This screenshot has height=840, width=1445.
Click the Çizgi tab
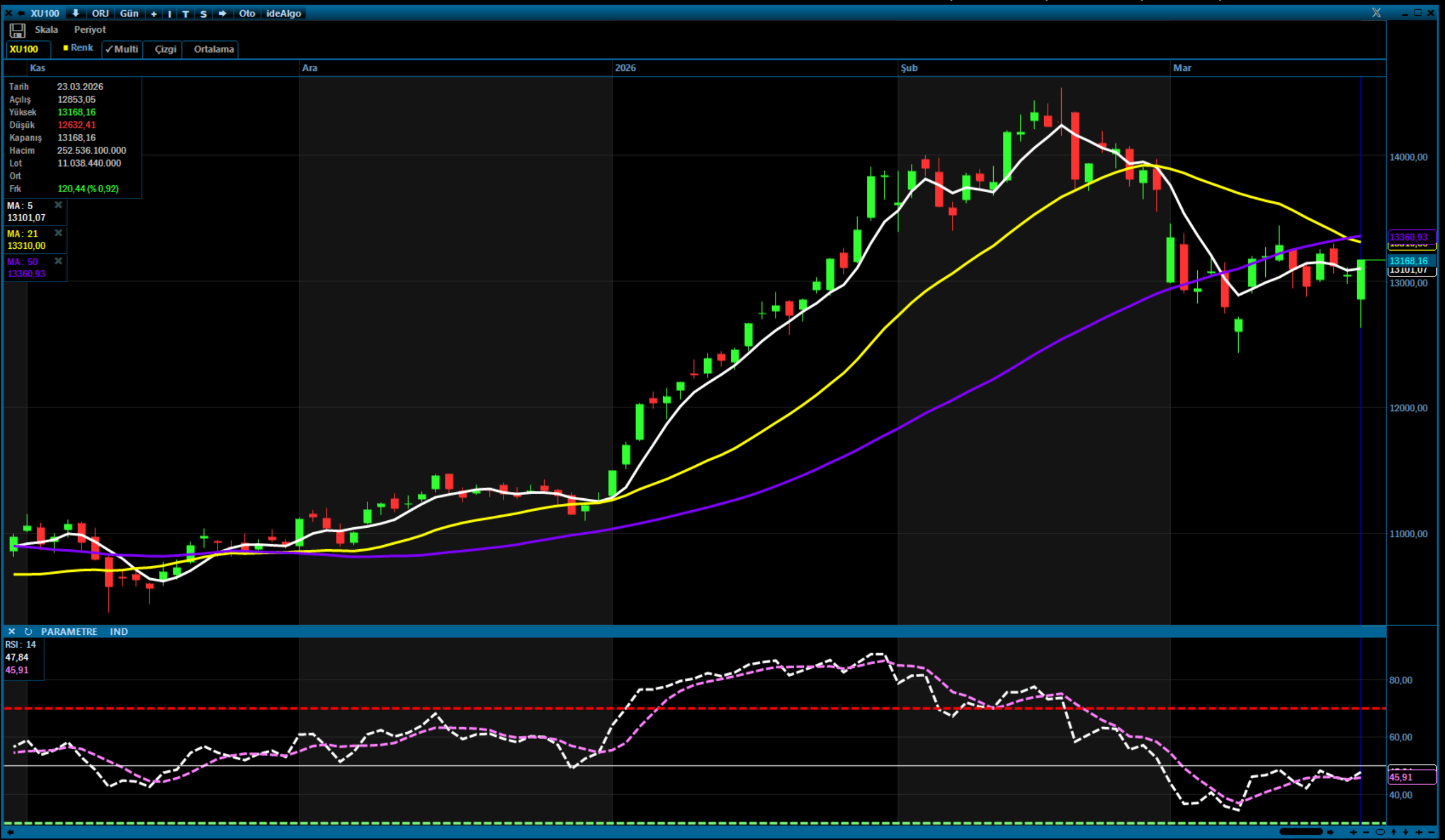point(165,49)
